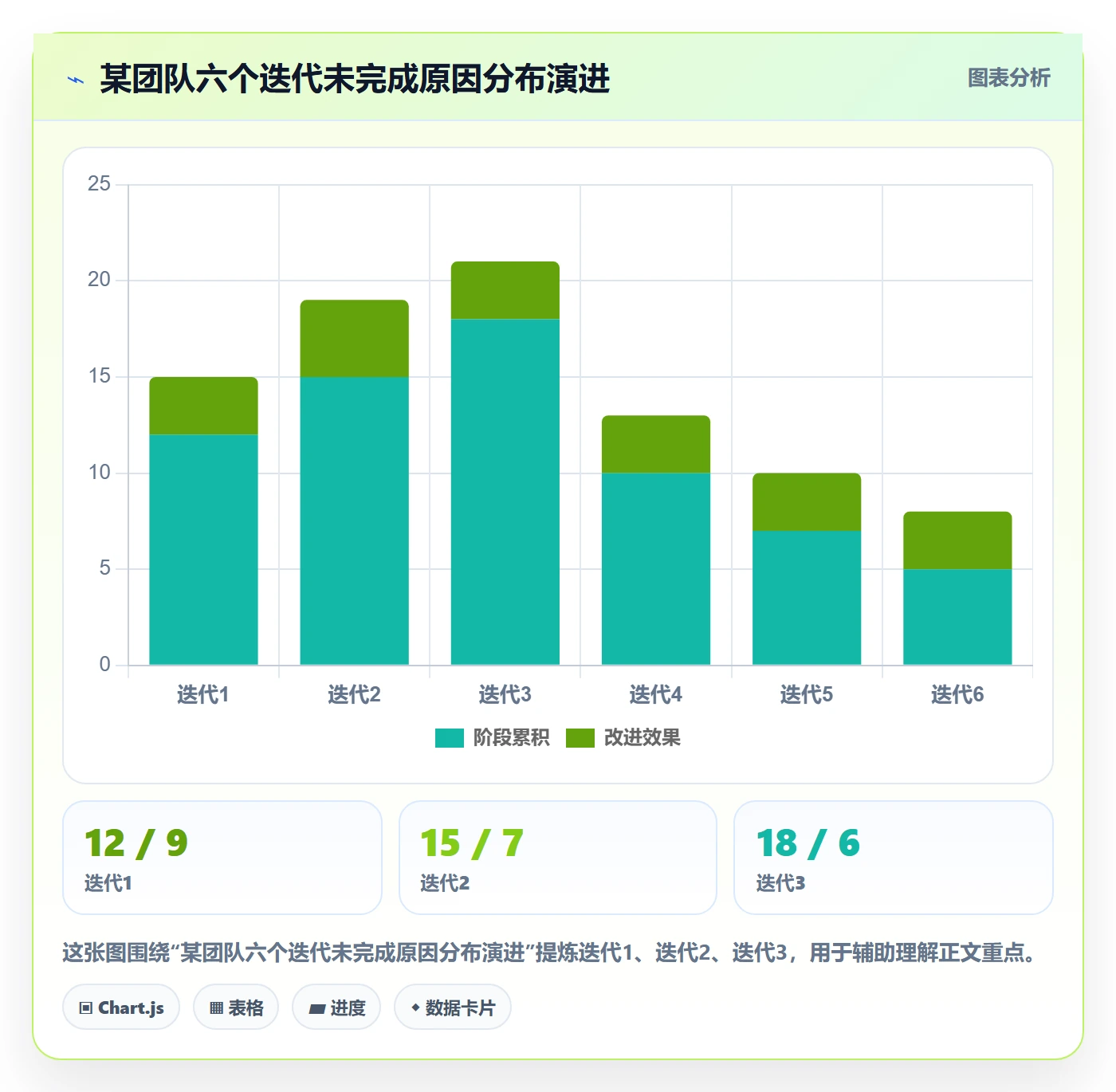Click the lightning bolt icon beside the title
Image resolution: width=1116 pixels, height=1092 pixels.
[76, 80]
